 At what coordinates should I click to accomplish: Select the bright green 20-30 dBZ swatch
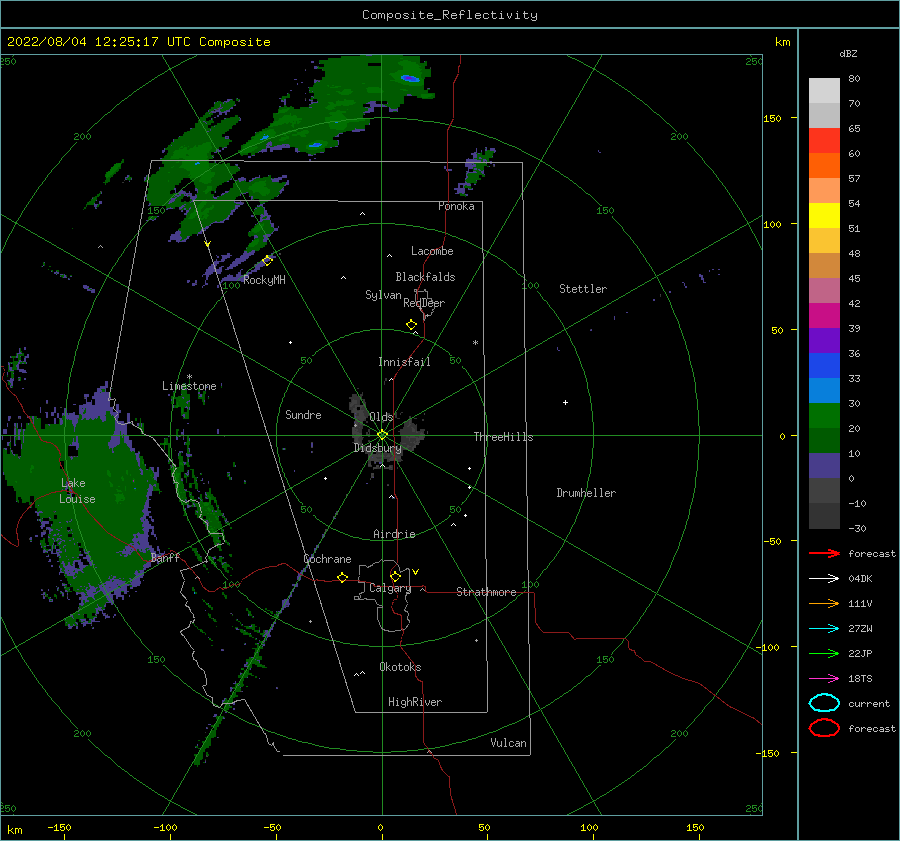[824, 416]
